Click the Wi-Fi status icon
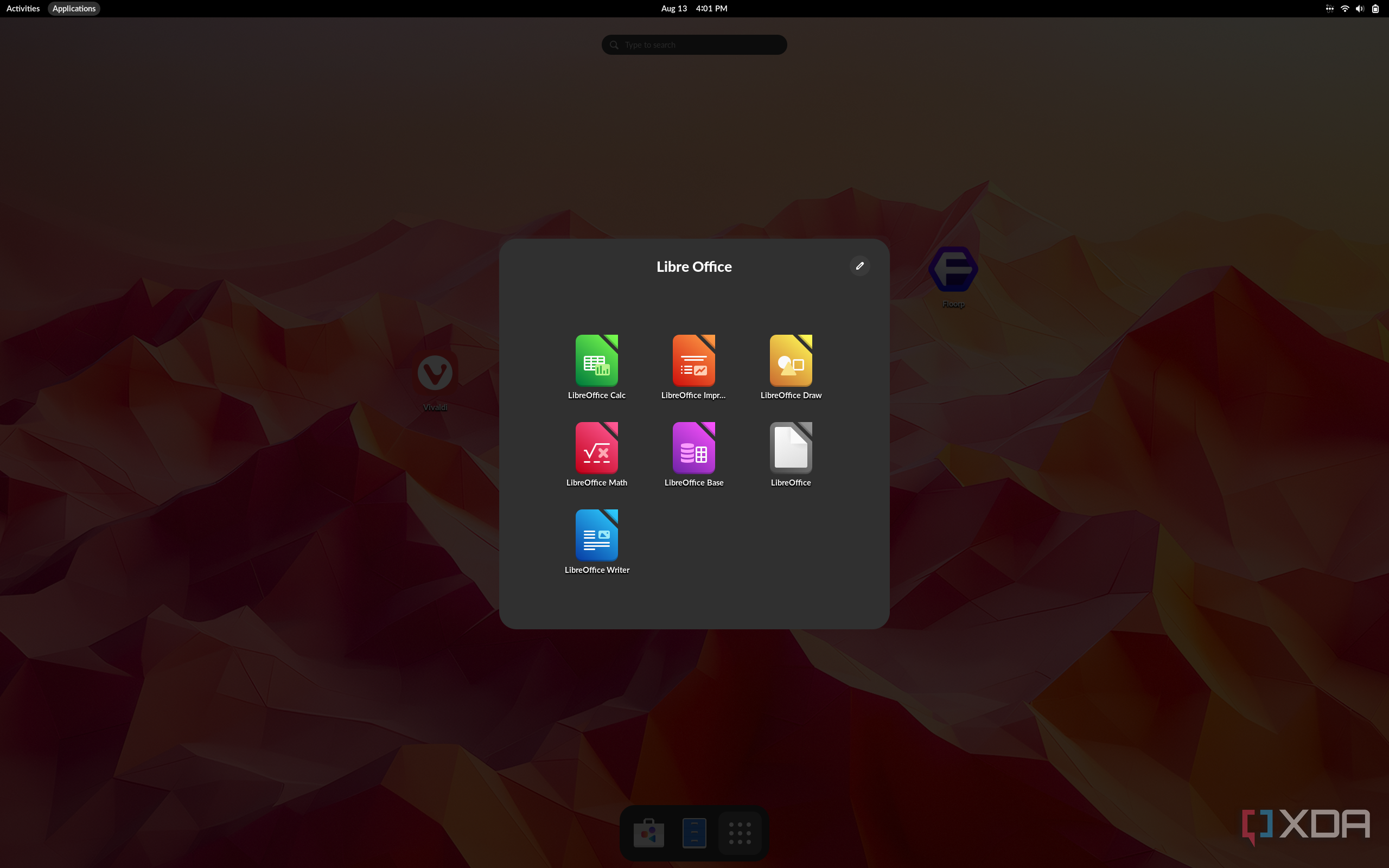 1344,9
